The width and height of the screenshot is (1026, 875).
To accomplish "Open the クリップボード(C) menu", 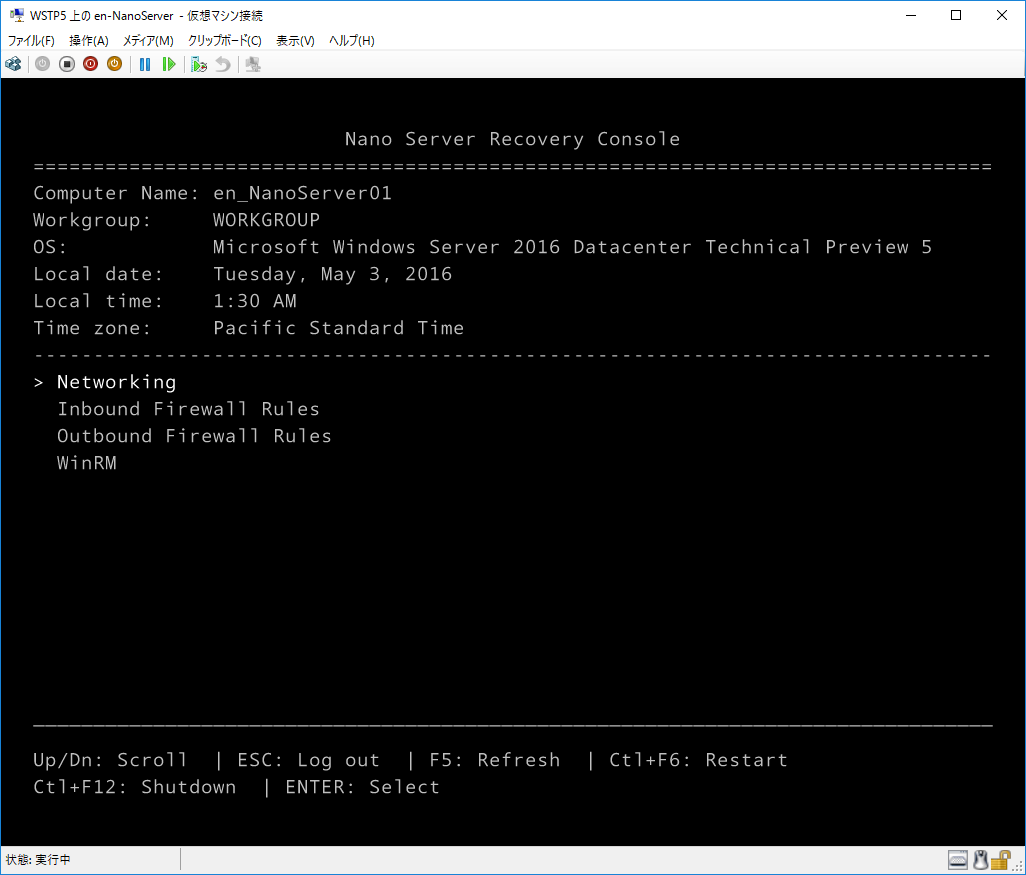I will pos(224,41).
